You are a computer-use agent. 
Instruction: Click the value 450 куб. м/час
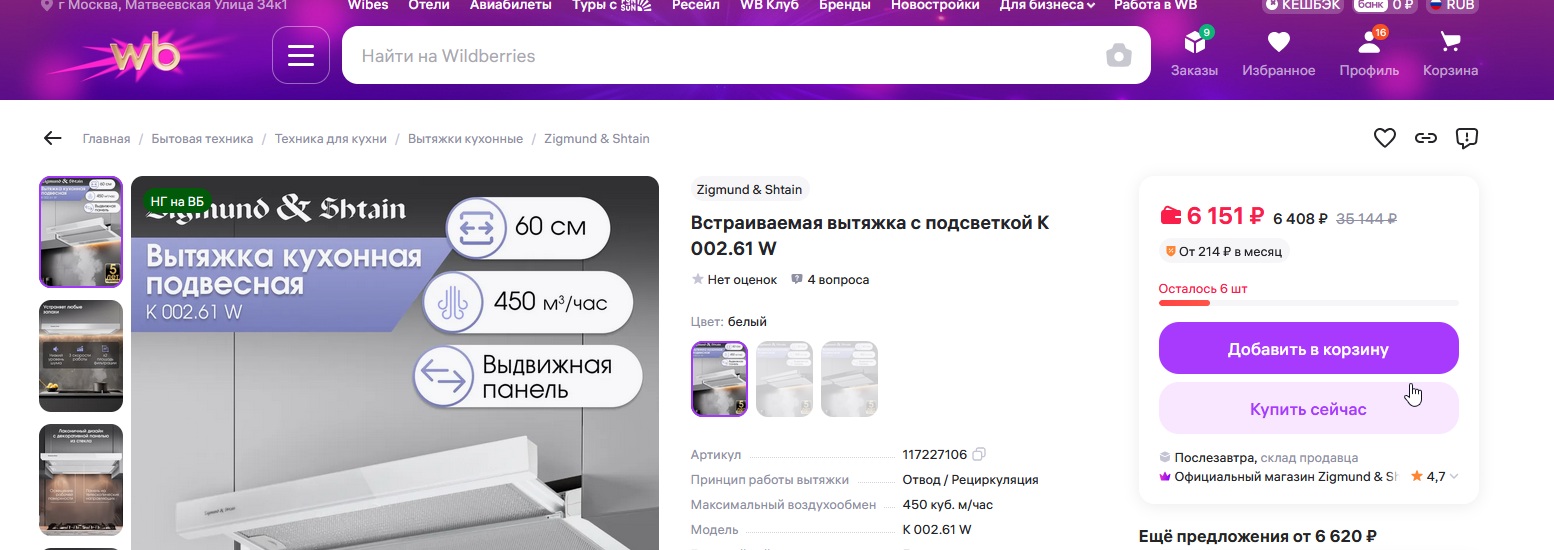point(947,505)
